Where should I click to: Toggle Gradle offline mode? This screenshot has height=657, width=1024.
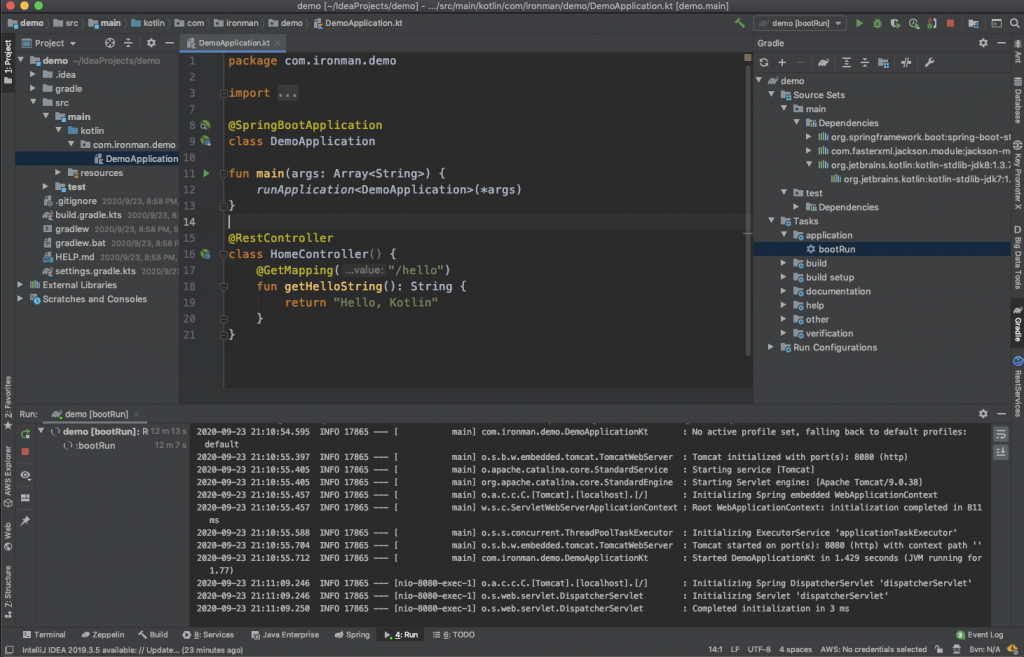[x=906, y=62]
